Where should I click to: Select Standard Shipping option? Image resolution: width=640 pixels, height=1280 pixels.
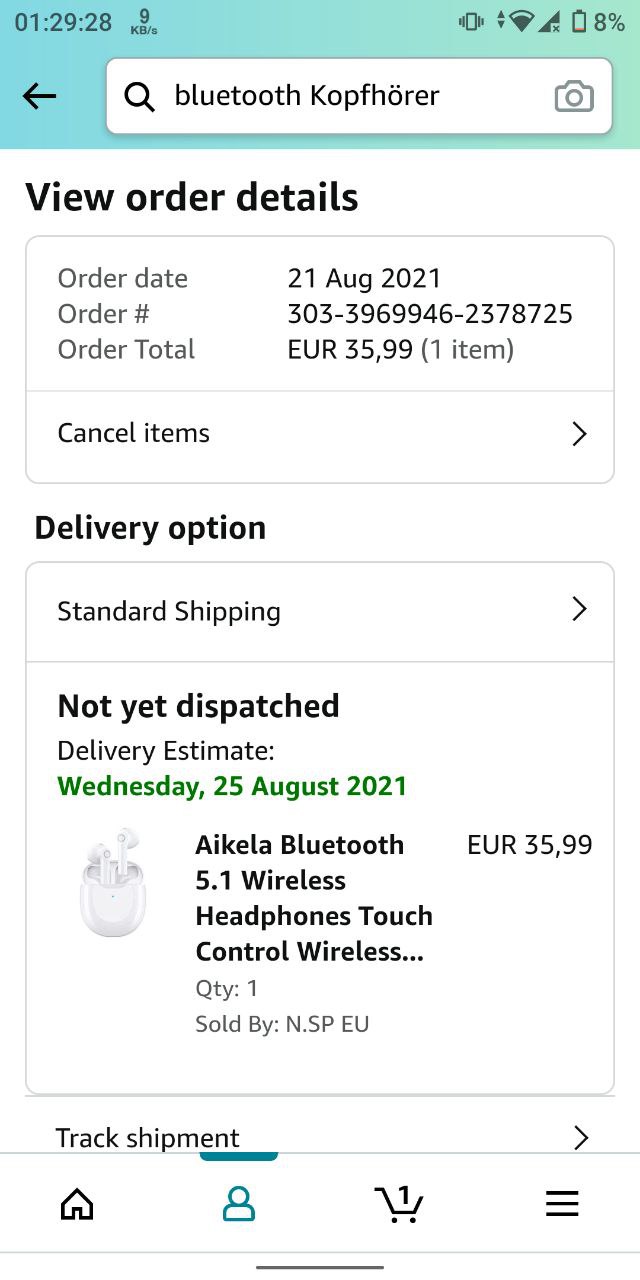(x=169, y=611)
